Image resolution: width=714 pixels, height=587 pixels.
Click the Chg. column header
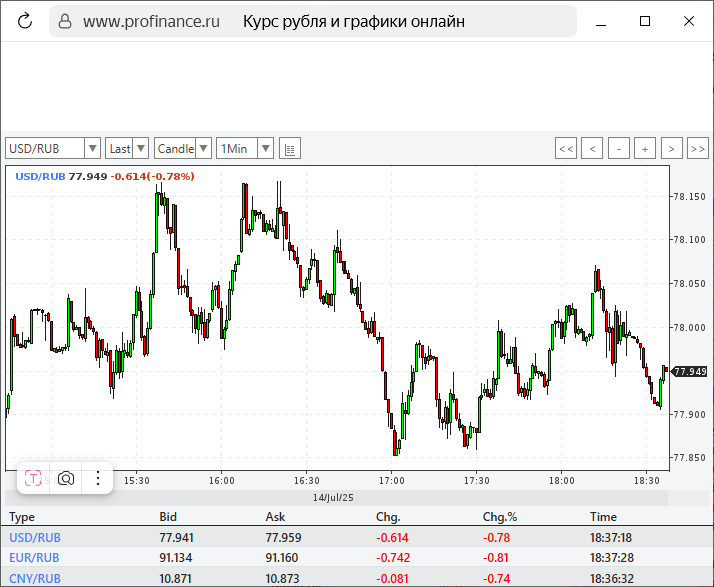(388, 517)
